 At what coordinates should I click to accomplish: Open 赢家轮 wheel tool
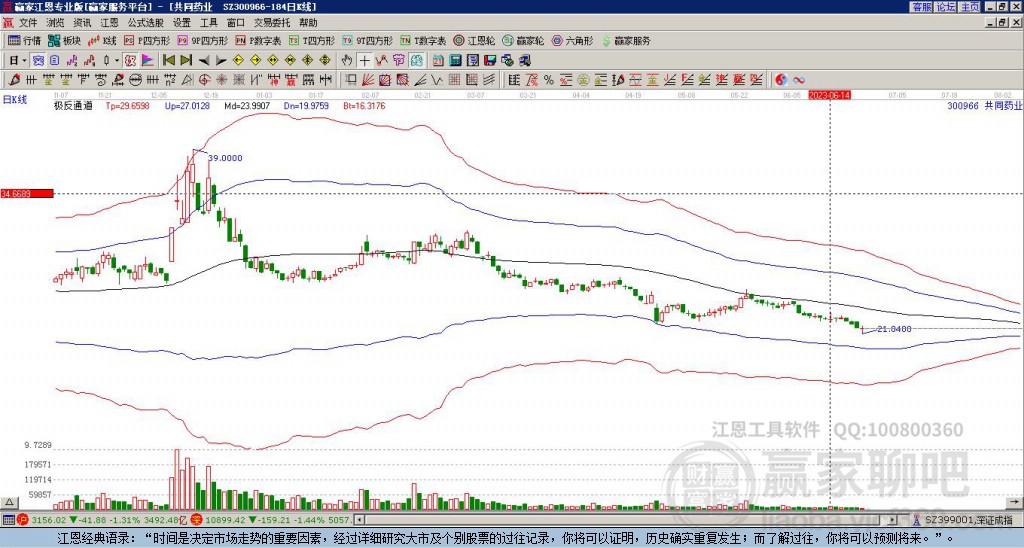pyautogui.click(x=523, y=40)
